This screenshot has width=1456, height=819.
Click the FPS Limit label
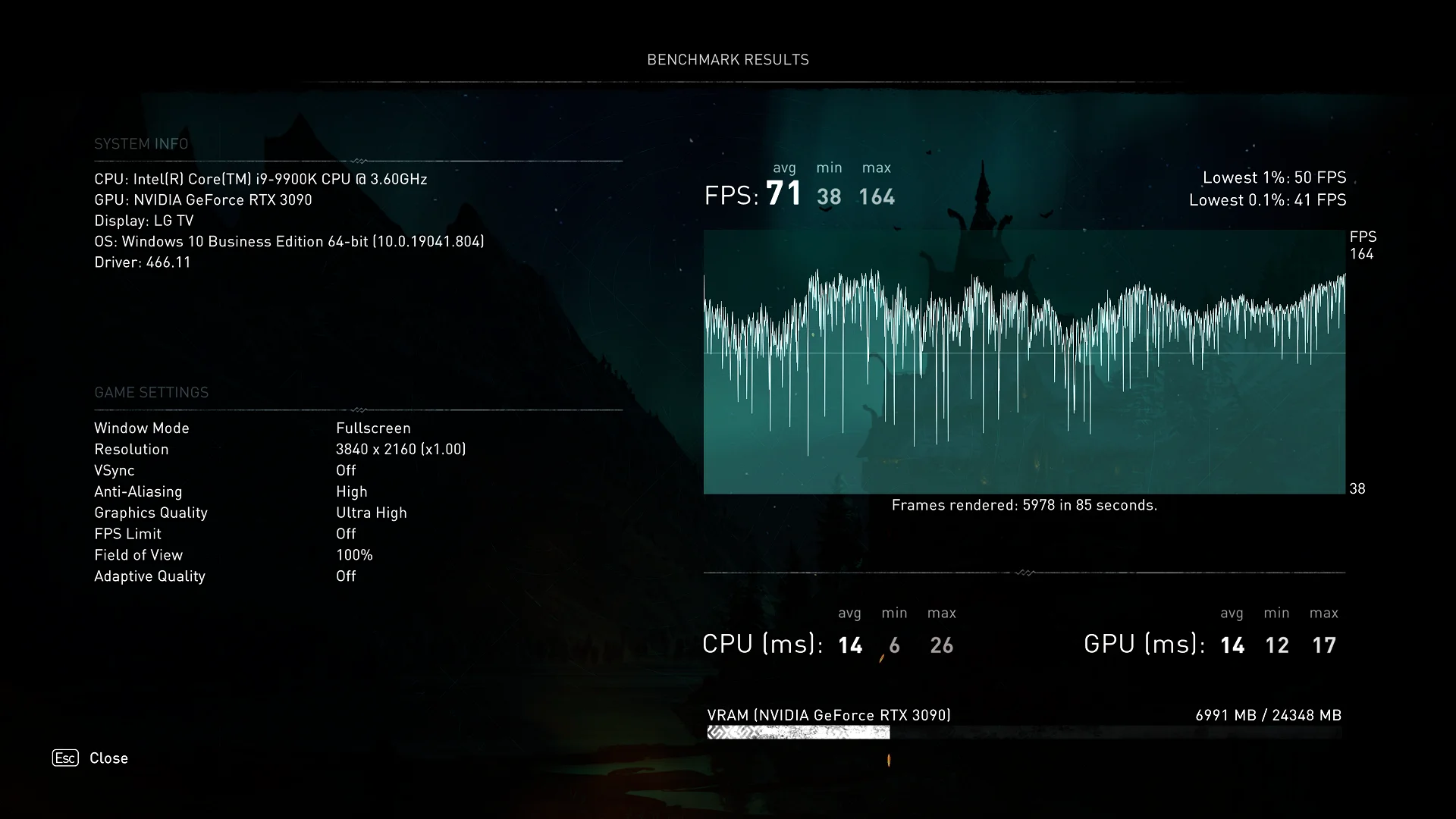pos(128,535)
